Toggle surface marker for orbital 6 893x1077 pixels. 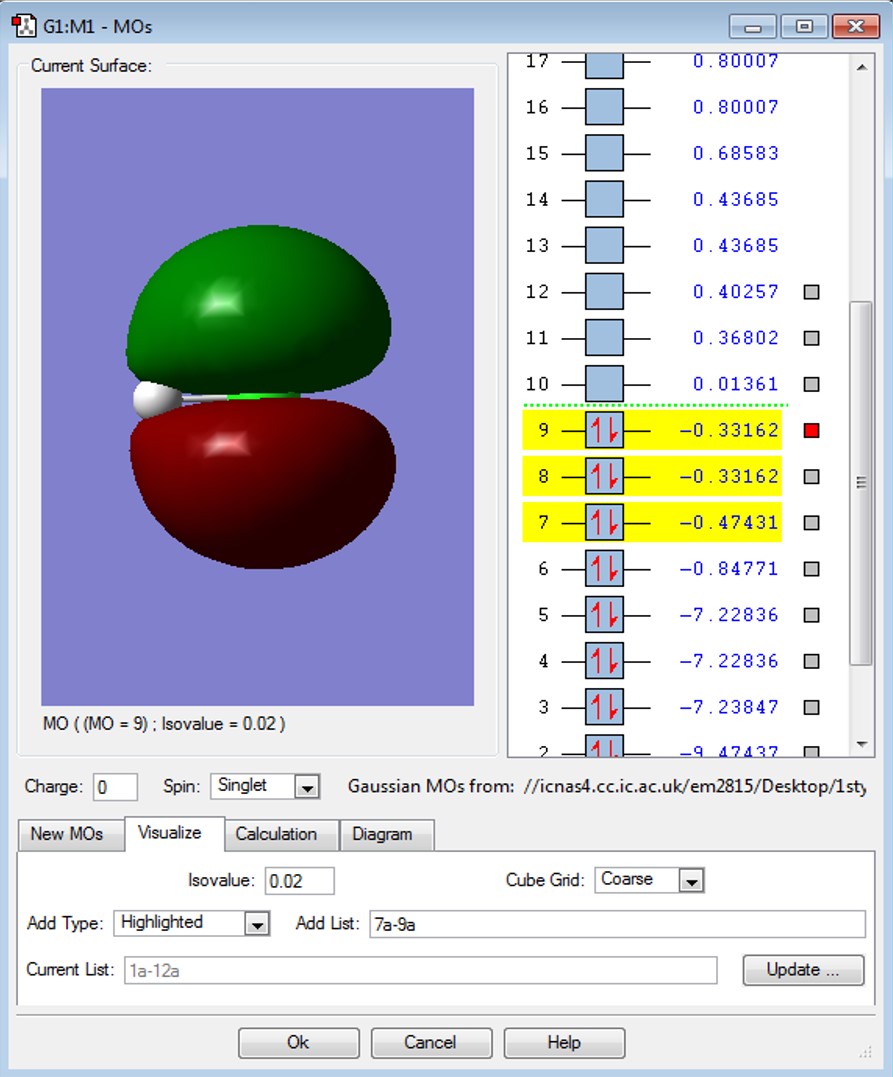811,569
